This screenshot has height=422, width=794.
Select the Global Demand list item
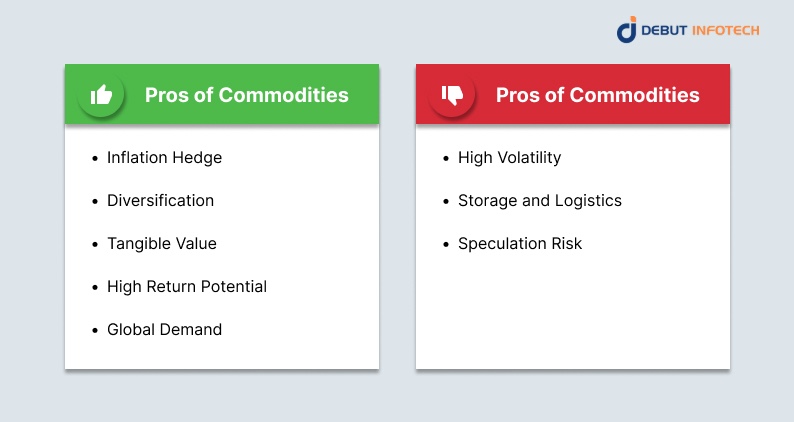pos(164,330)
